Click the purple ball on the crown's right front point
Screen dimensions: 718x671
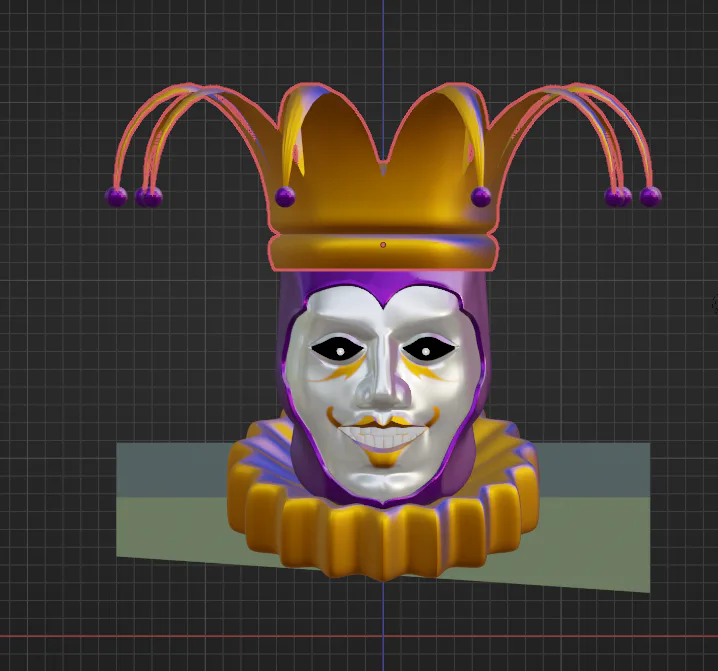(481, 197)
